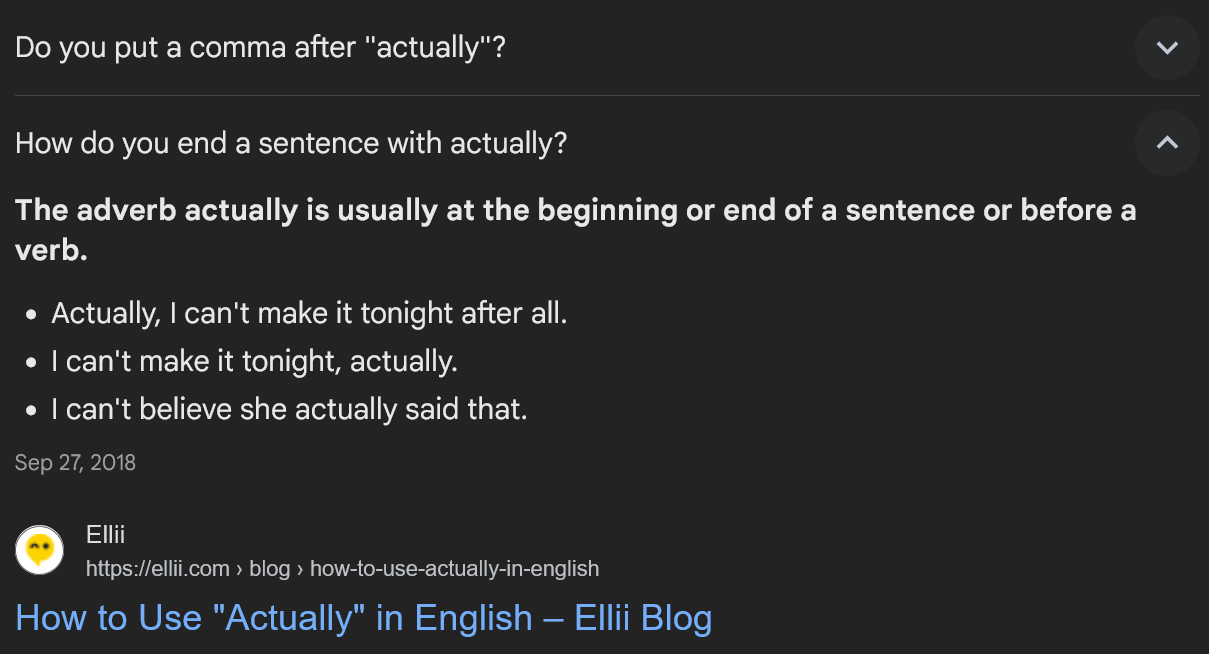The height and width of the screenshot is (654, 1209).
Task: Click the yellow Ellii favicon
Action: 40,551
